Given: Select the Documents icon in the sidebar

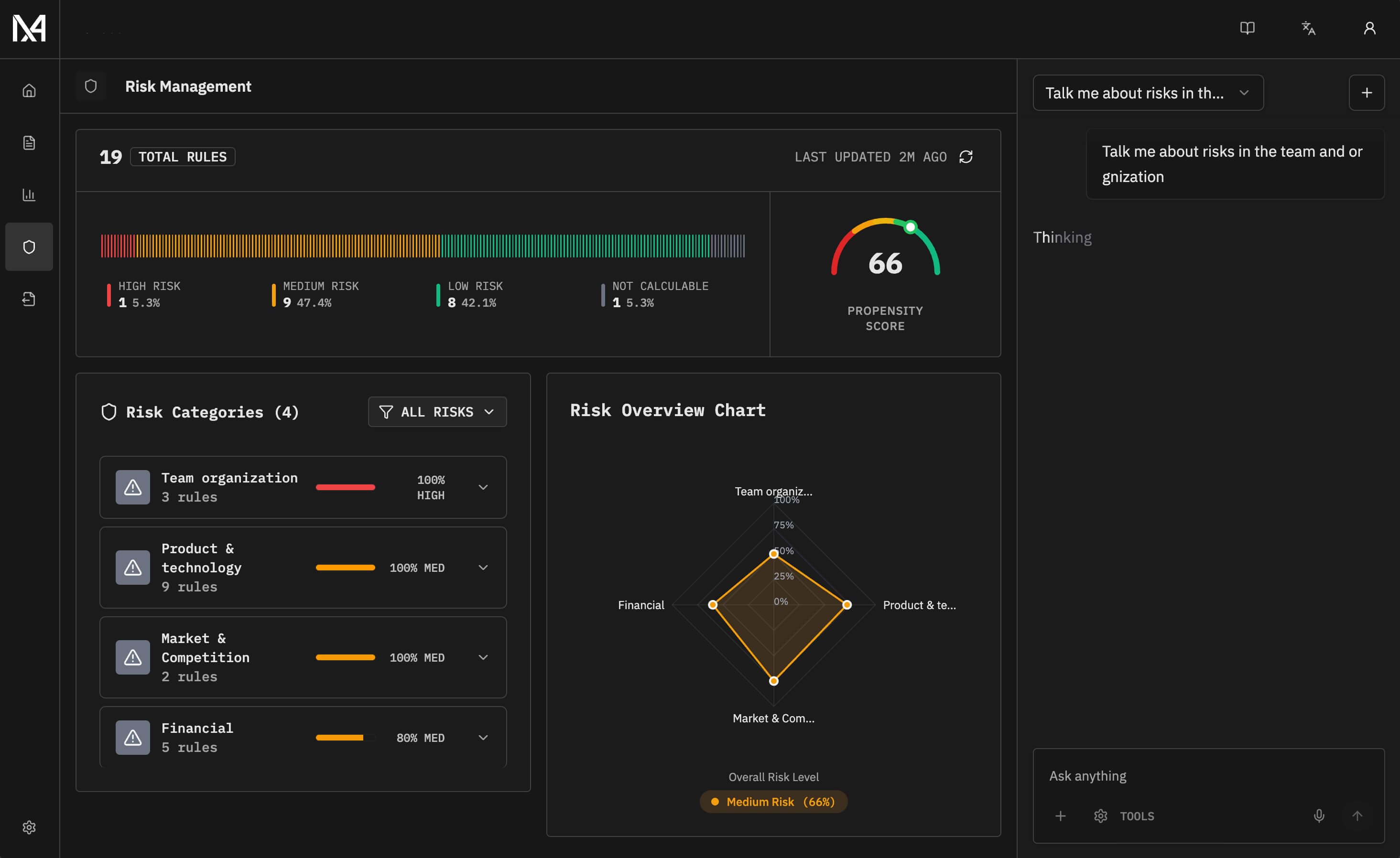Looking at the screenshot, I should (x=29, y=142).
